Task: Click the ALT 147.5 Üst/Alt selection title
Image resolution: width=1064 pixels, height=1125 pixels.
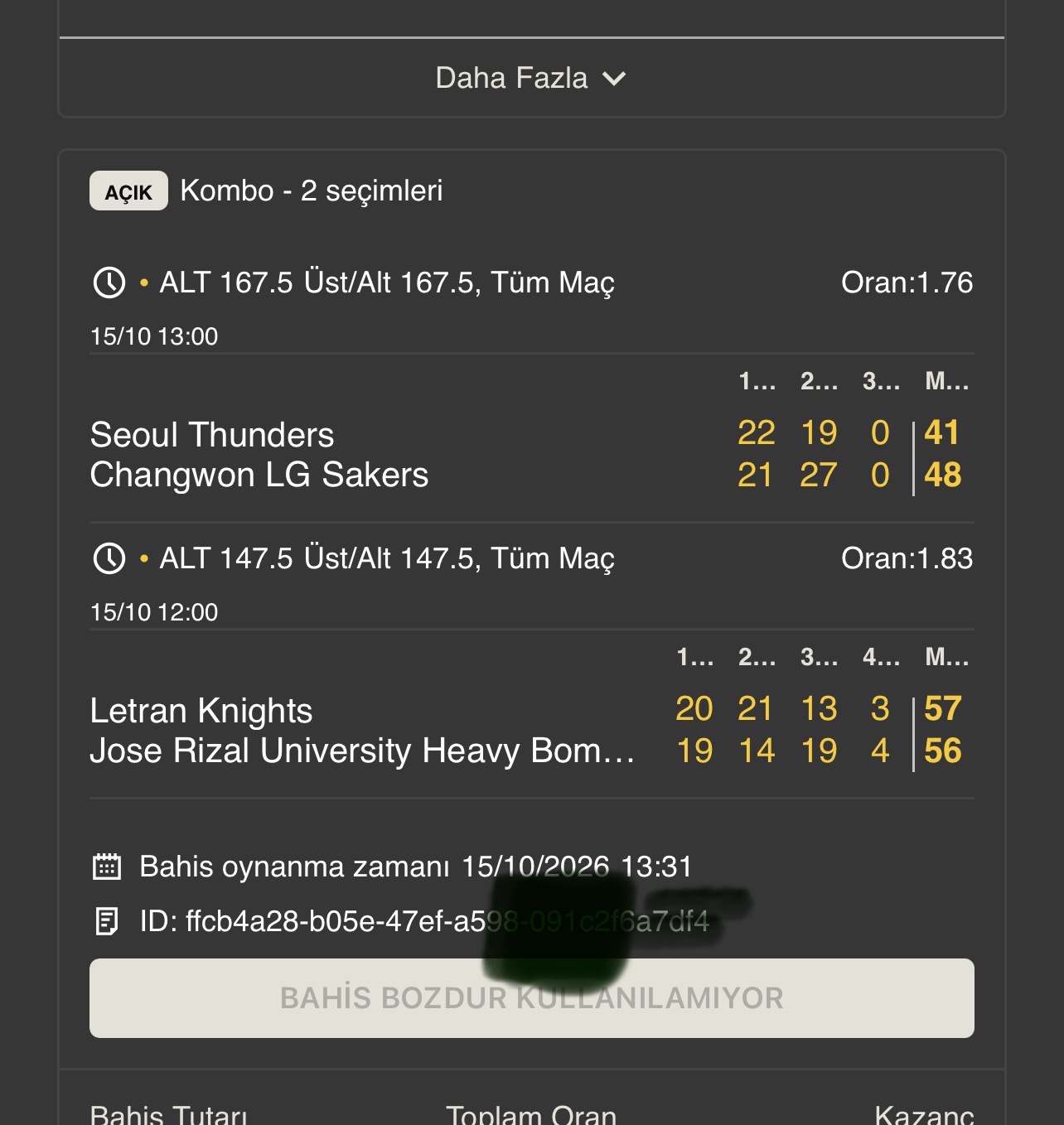Action: click(x=387, y=558)
